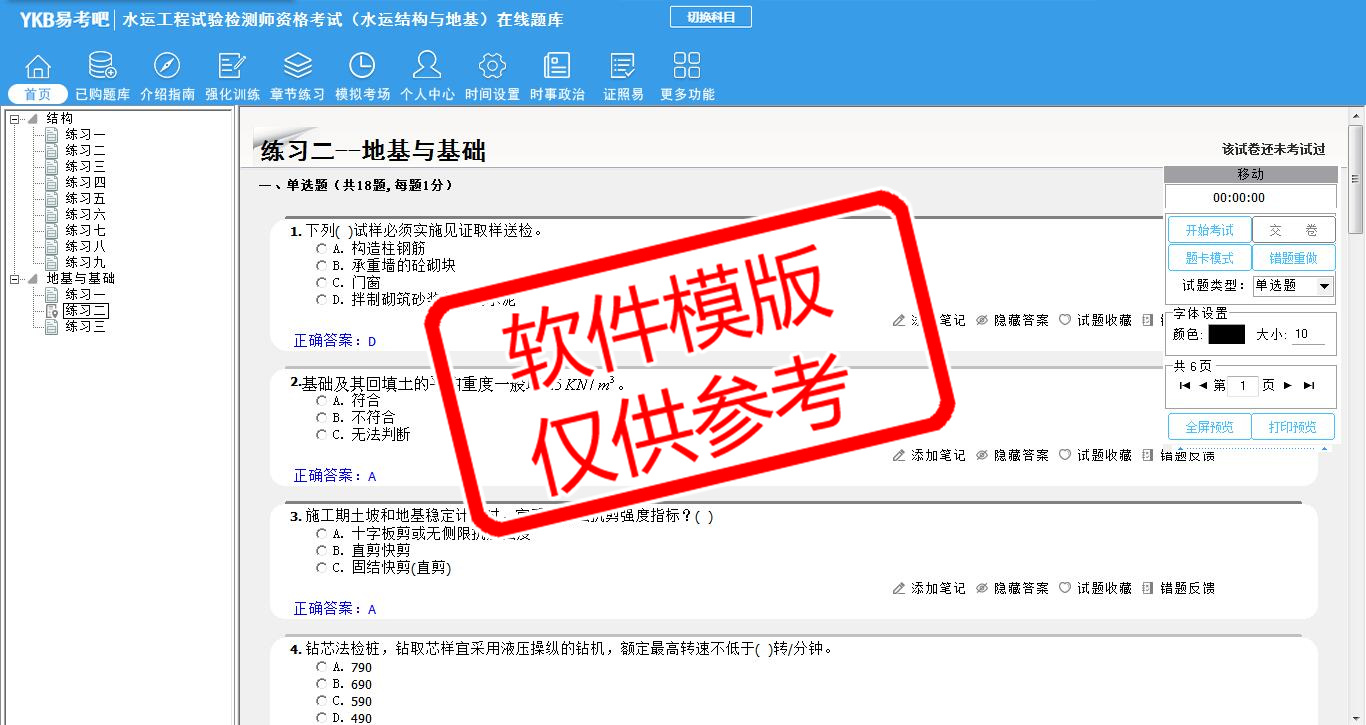Click the 开始考试 button
1366x725 pixels.
(1209, 230)
